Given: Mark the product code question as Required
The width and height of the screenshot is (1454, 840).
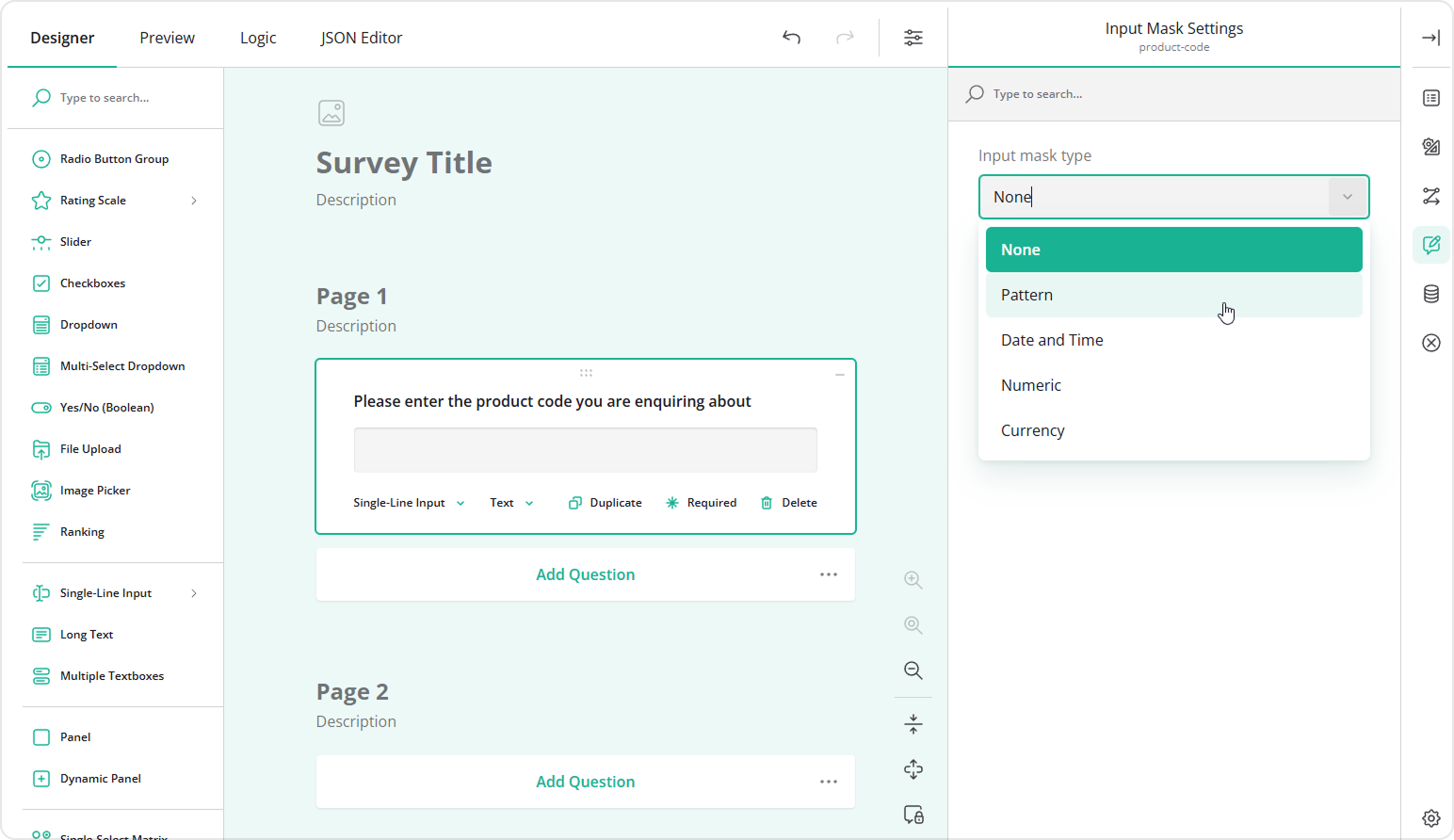Looking at the screenshot, I should pyautogui.click(x=701, y=502).
